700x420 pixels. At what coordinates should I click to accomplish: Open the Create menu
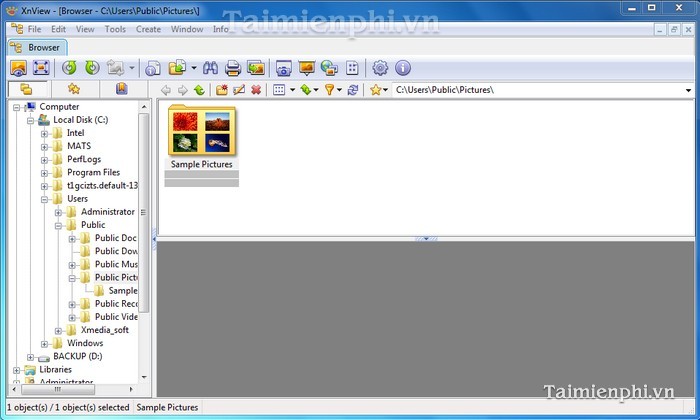click(148, 29)
